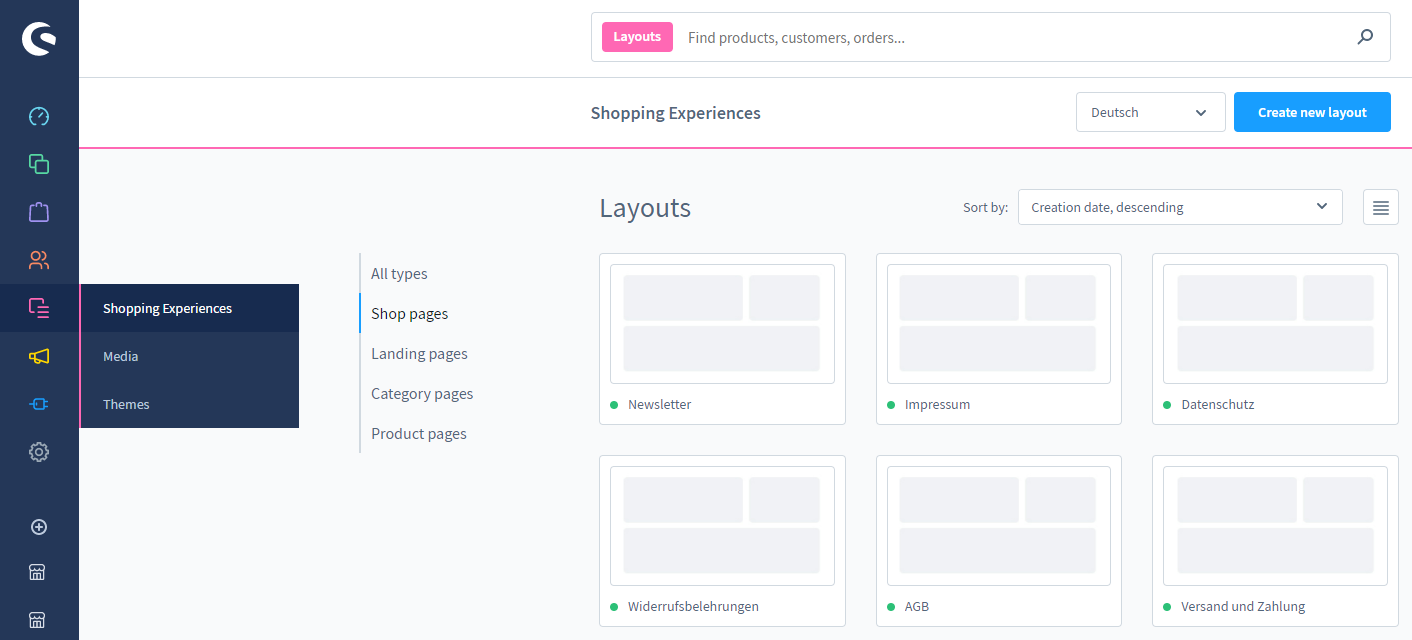Click the Impressum layout name

pos(937,405)
